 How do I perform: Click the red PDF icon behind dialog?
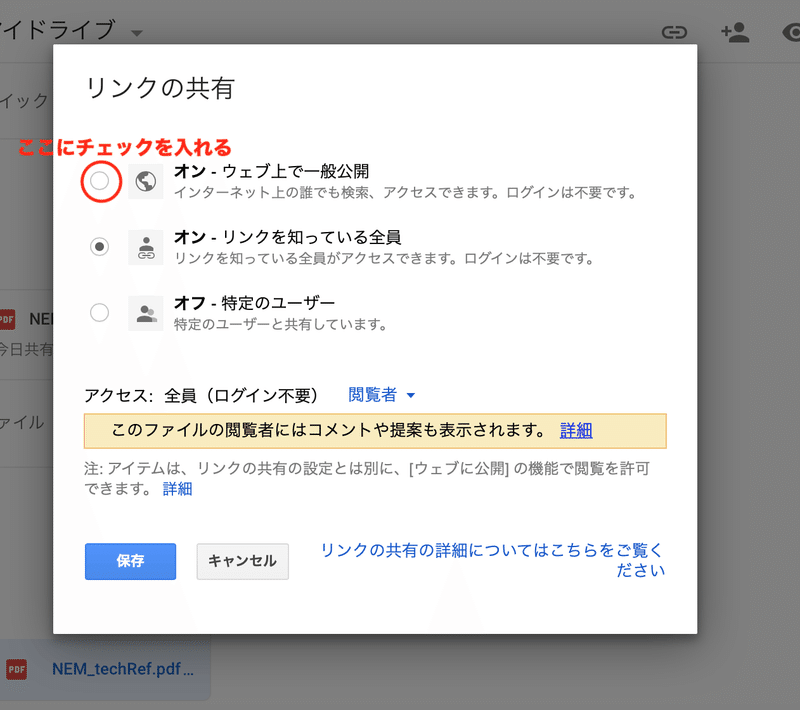click(8, 319)
